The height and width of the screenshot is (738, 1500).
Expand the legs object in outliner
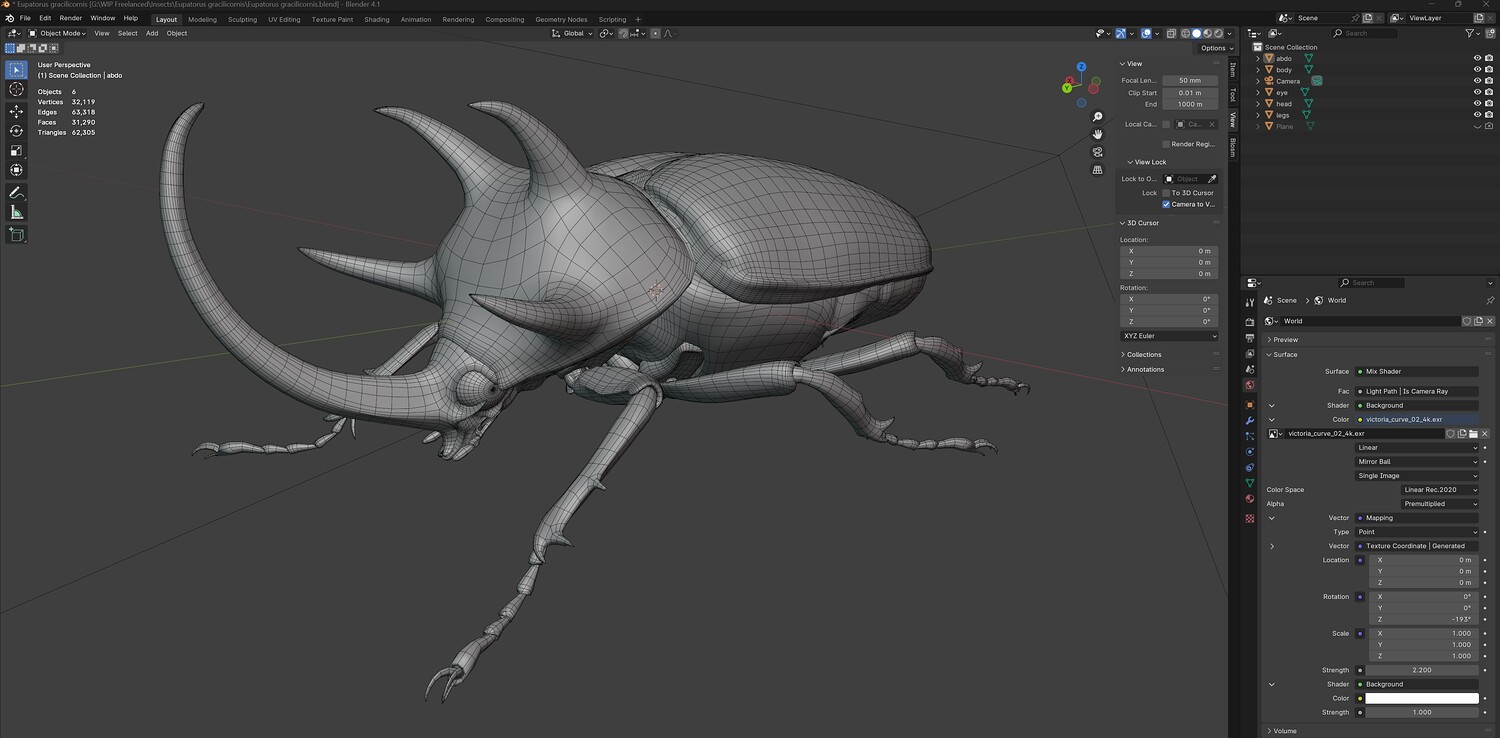click(x=1258, y=115)
